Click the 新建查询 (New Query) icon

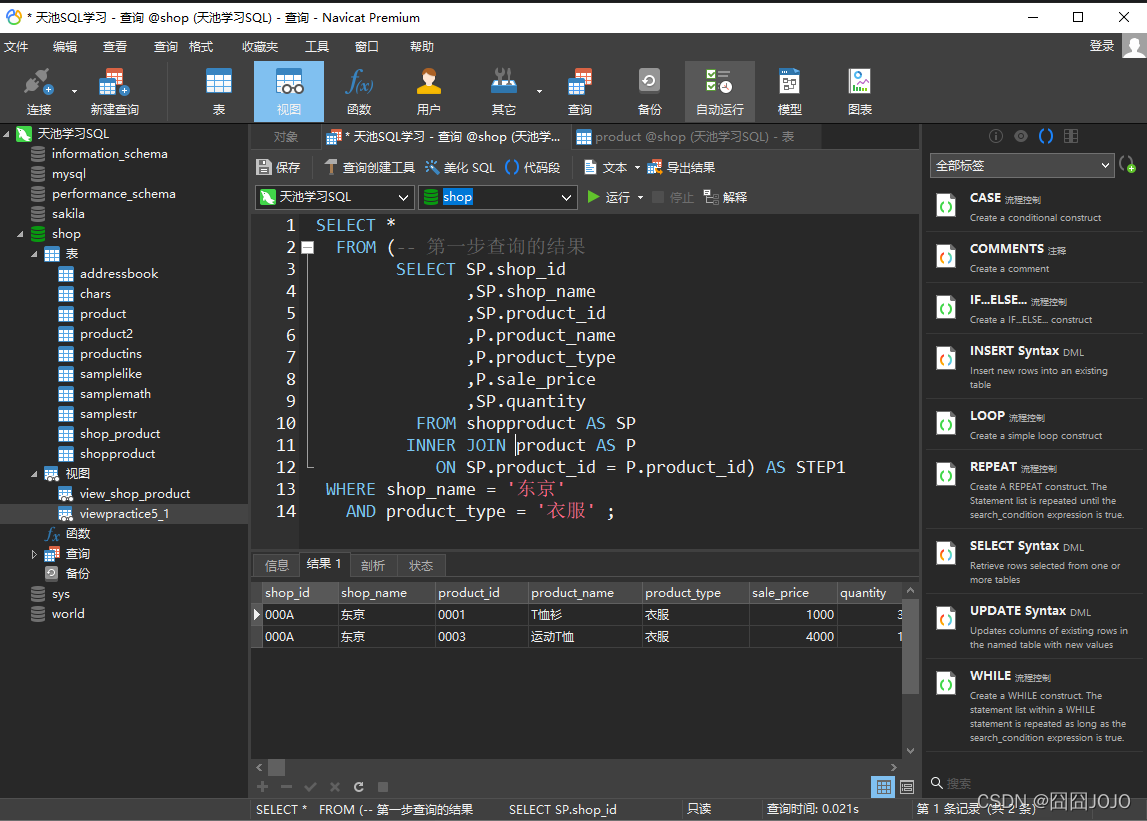click(x=114, y=91)
